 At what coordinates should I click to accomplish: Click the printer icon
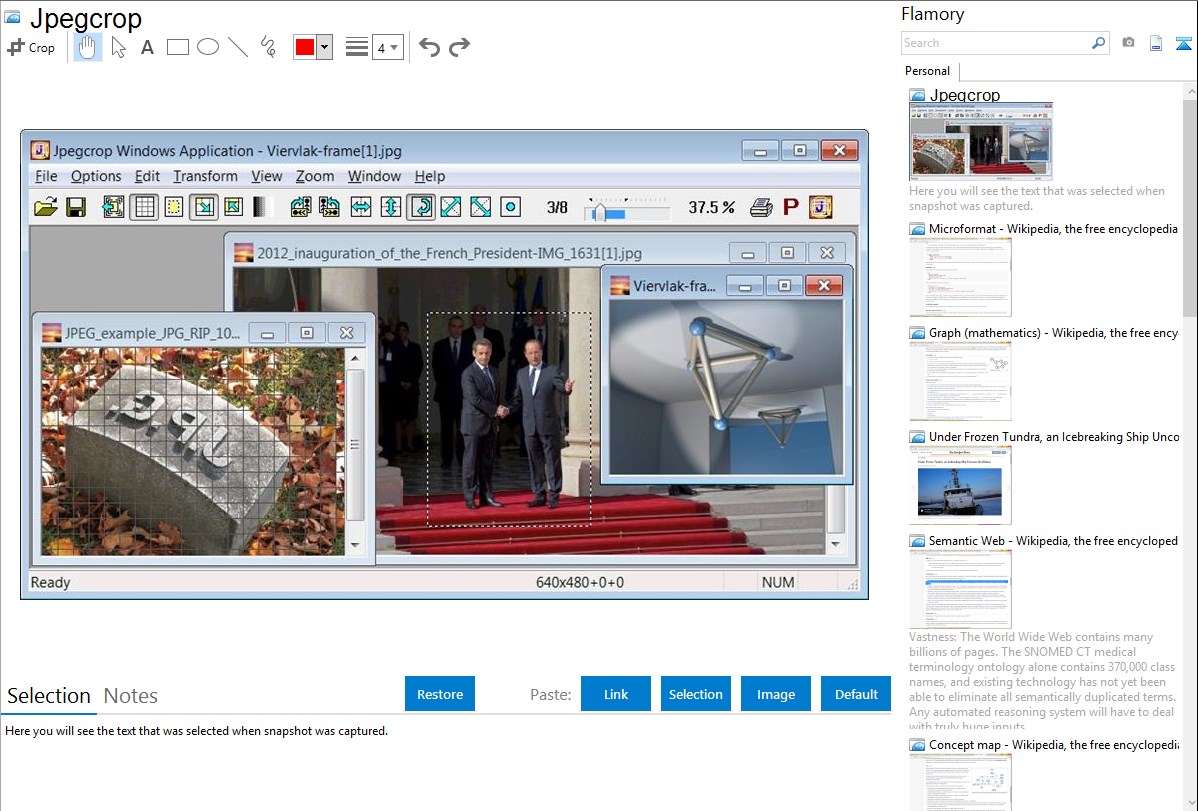click(761, 207)
